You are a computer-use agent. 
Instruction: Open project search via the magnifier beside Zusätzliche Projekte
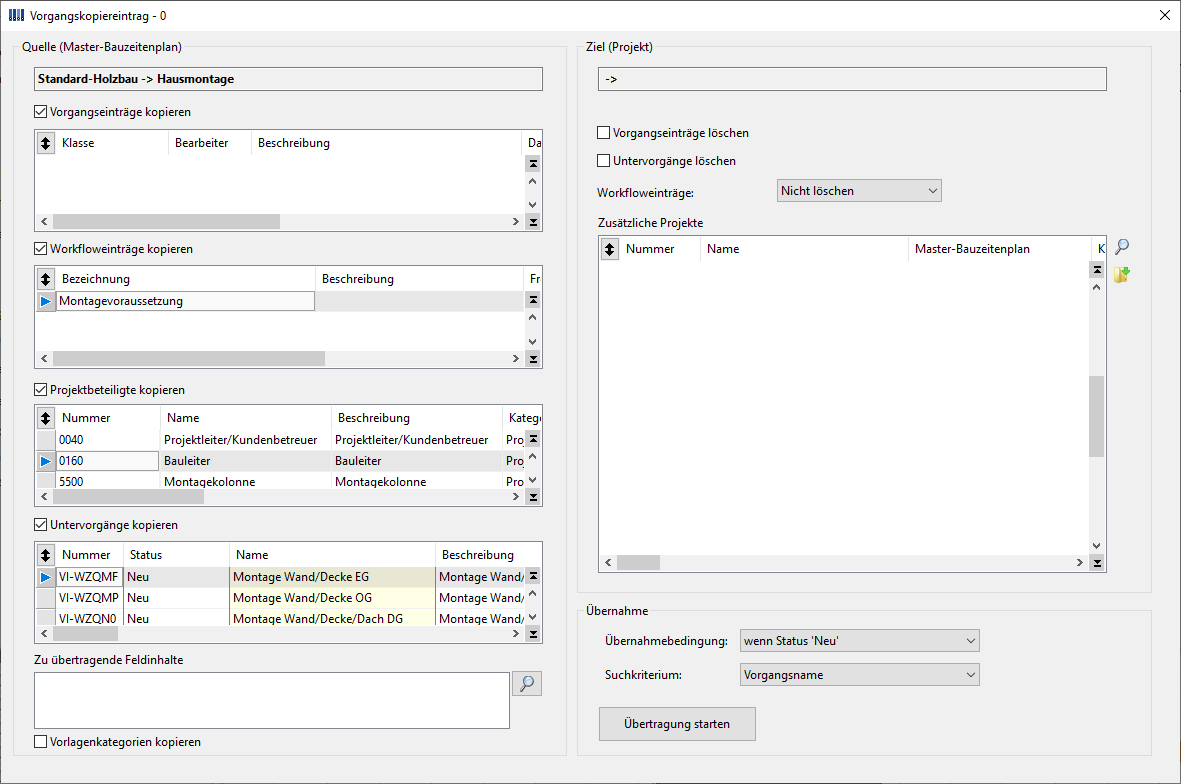[x=1122, y=246]
